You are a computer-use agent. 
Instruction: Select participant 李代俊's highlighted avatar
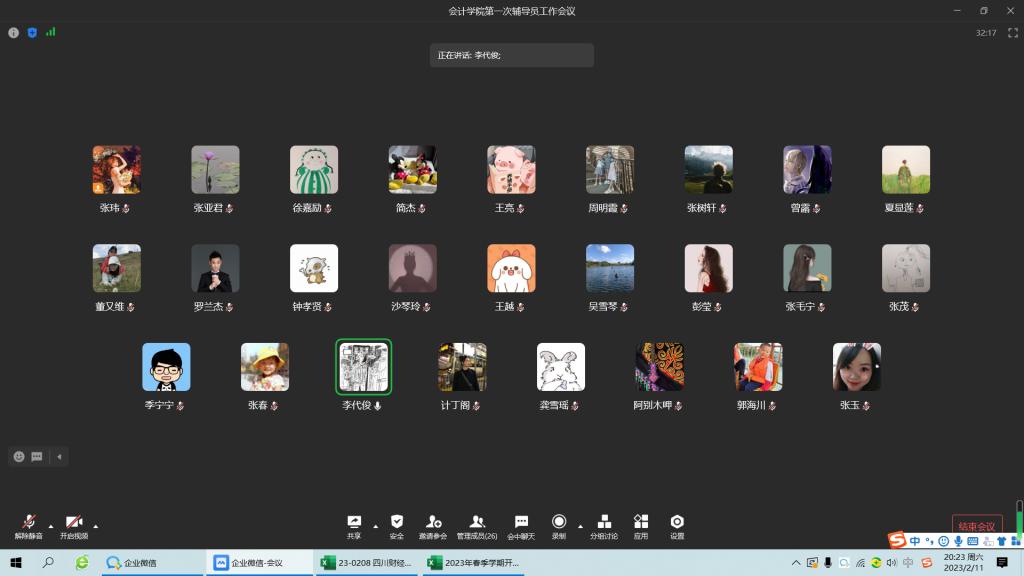tap(363, 367)
